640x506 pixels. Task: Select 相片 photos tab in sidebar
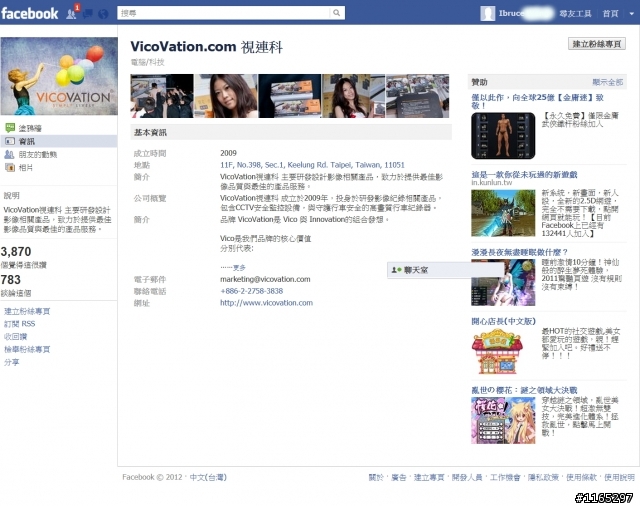click(26, 167)
